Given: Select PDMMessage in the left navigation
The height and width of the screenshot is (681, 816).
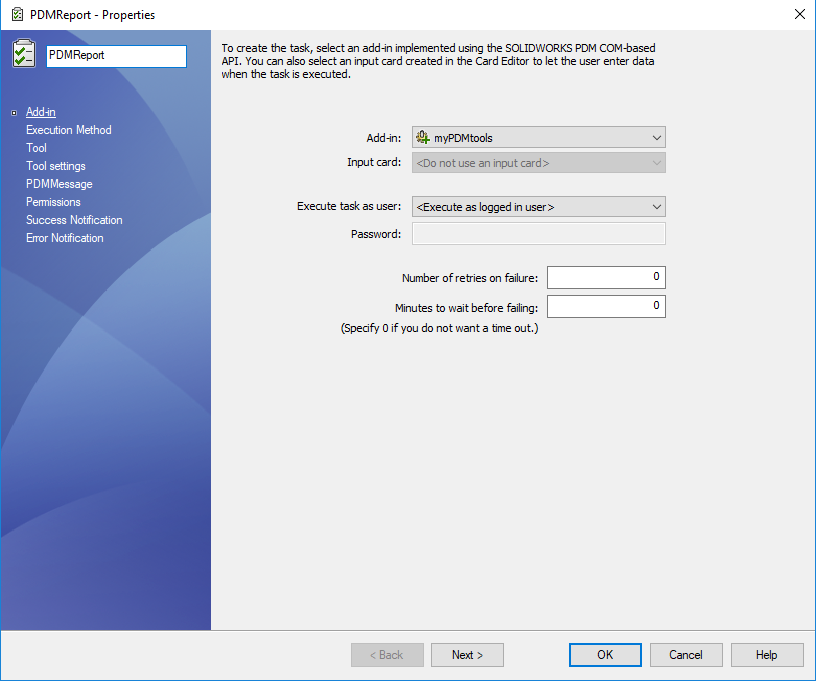Looking at the screenshot, I should click(59, 184).
